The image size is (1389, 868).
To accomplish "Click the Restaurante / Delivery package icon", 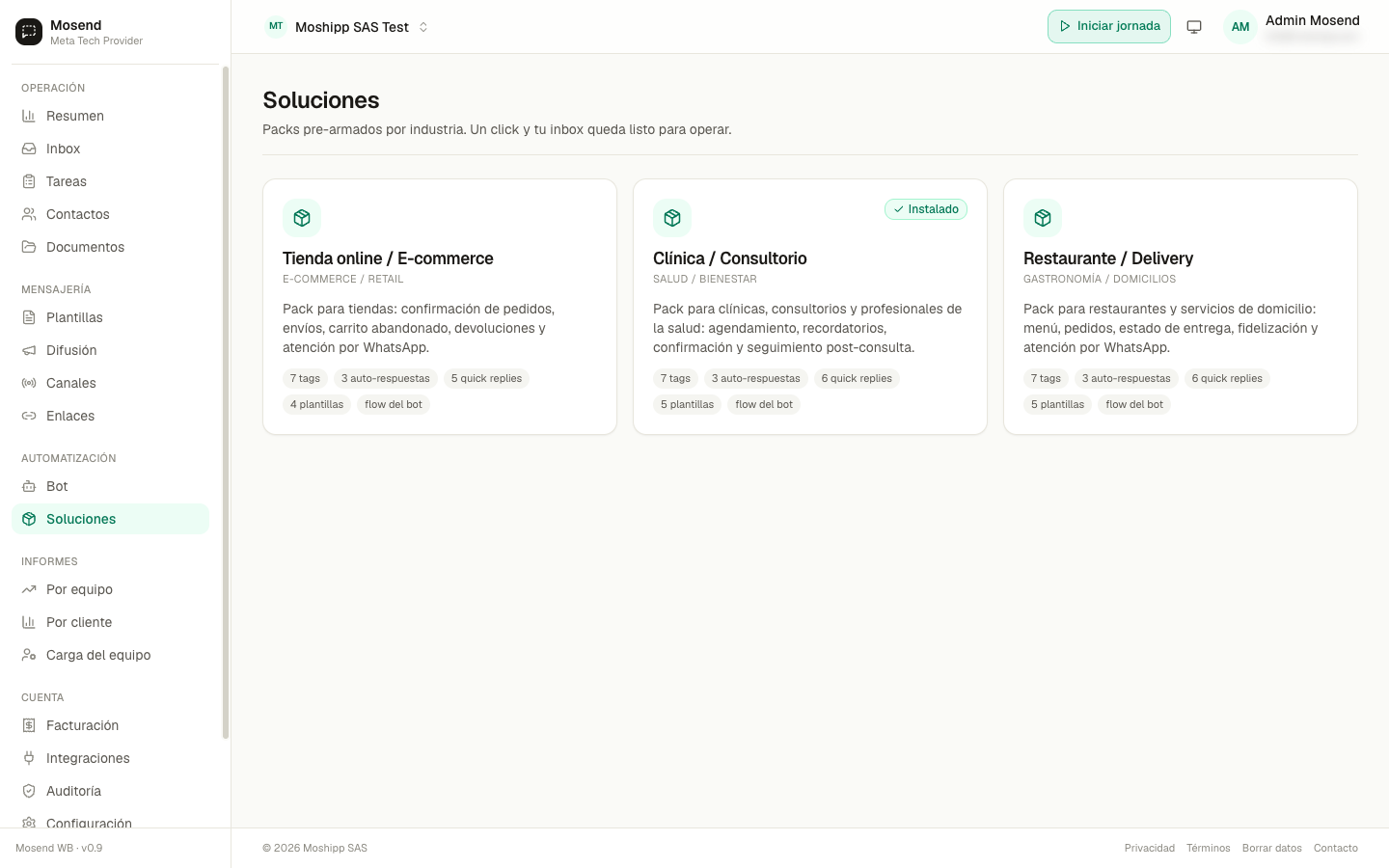I will coord(1043,218).
